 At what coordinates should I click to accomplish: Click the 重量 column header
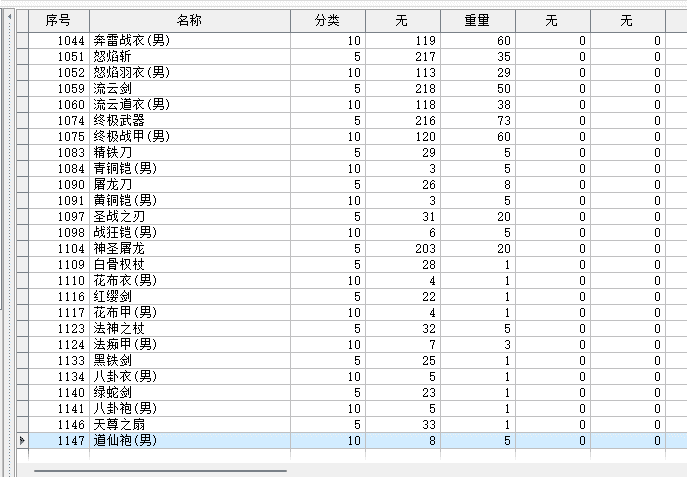(478, 21)
